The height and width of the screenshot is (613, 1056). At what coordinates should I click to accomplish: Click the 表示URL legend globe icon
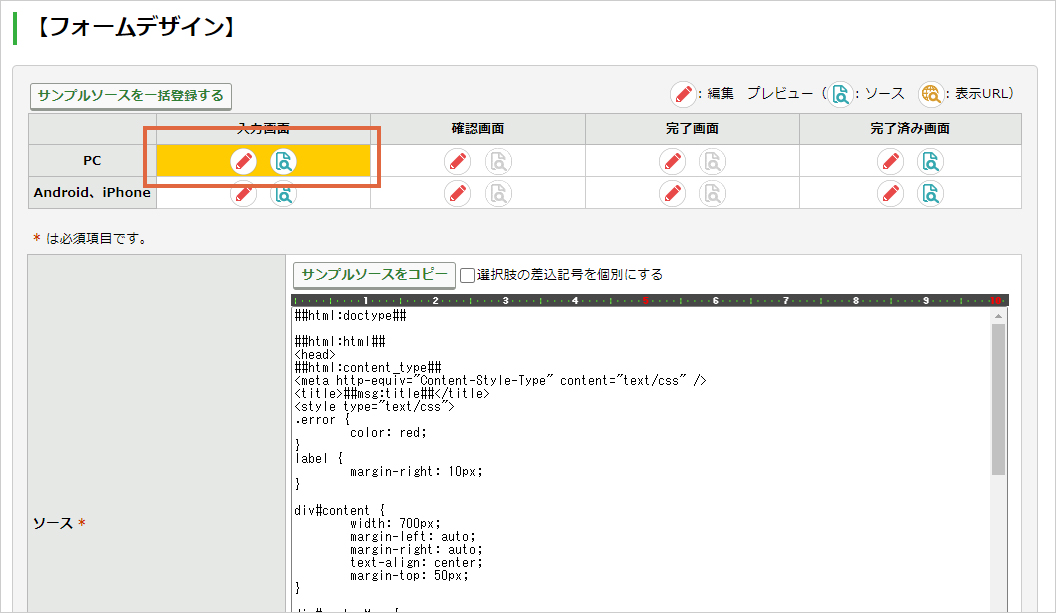(x=931, y=94)
